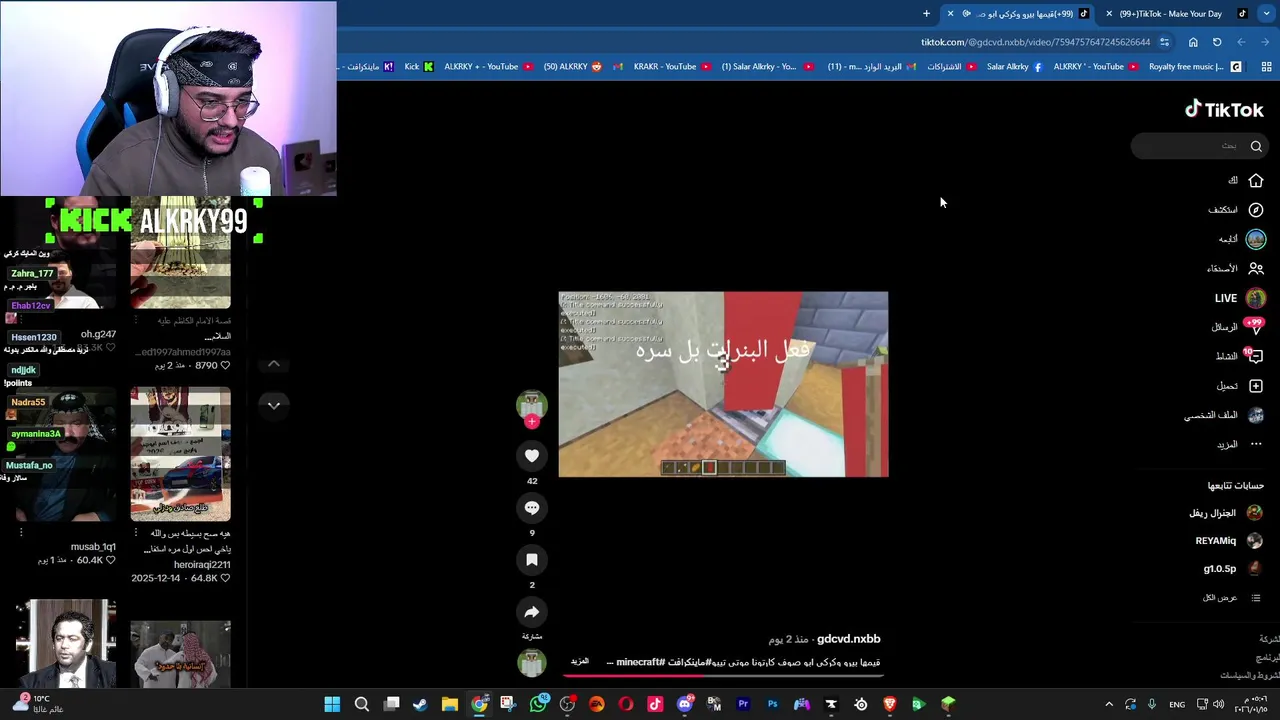Open 'ALKRKY ' - YouTube' bookmark near Royalty
Image resolution: width=1280 pixels, height=720 pixels.
point(1095,67)
